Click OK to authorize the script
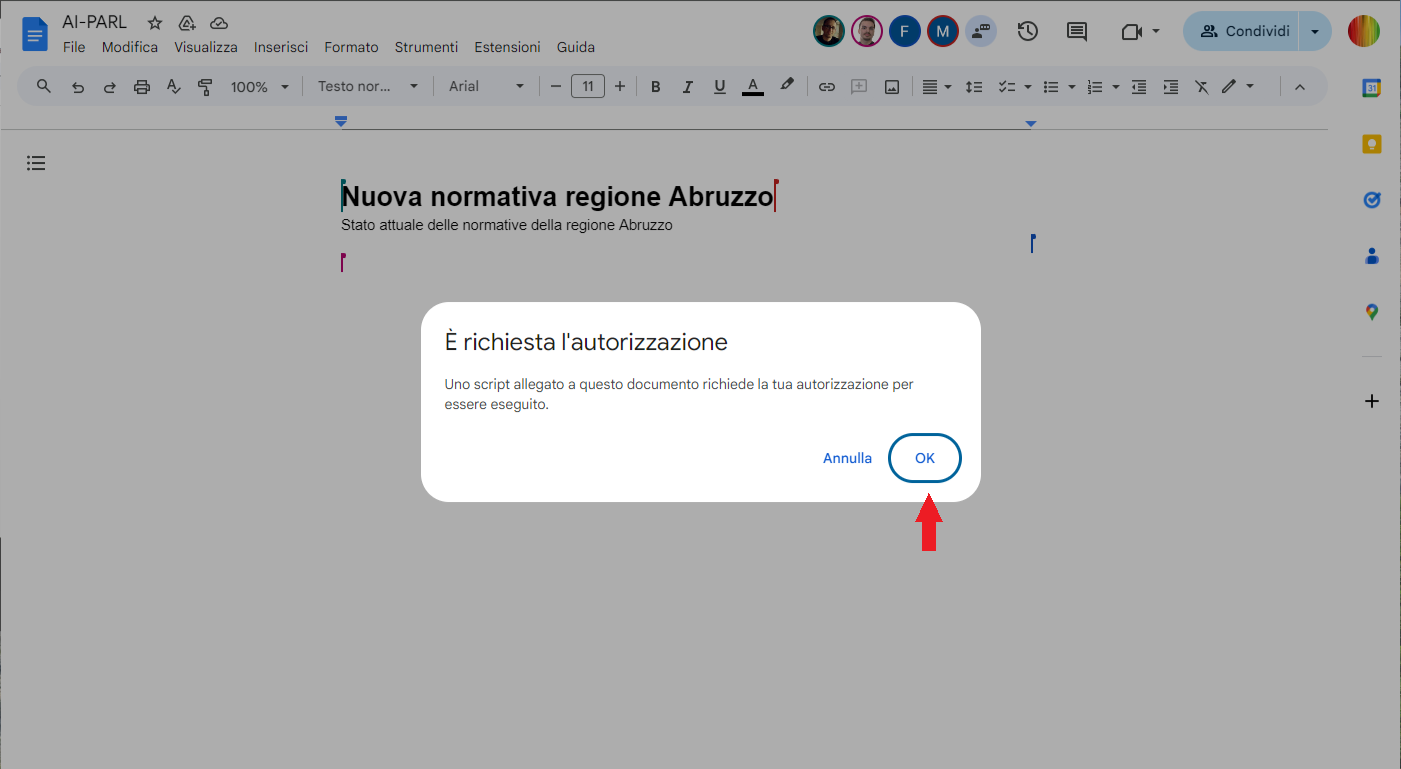 924,458
